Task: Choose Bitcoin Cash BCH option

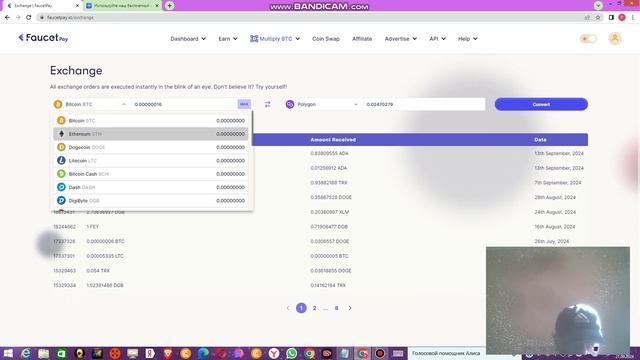Action: pos(151,174)
